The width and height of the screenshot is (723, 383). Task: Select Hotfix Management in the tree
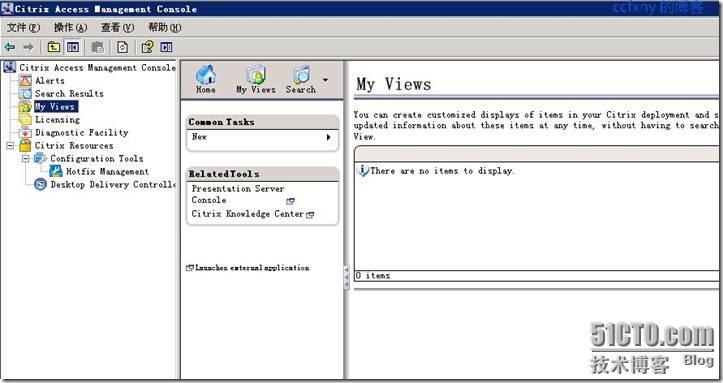coord(107,171)
